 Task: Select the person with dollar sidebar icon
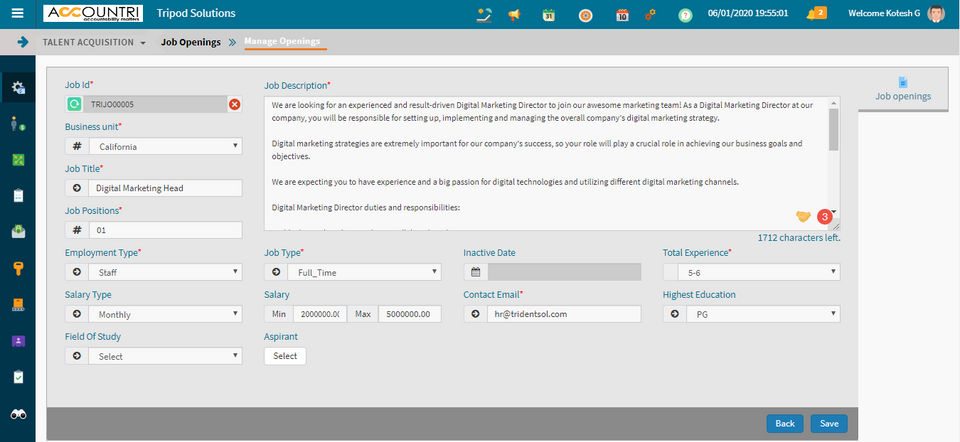point(18,124)
